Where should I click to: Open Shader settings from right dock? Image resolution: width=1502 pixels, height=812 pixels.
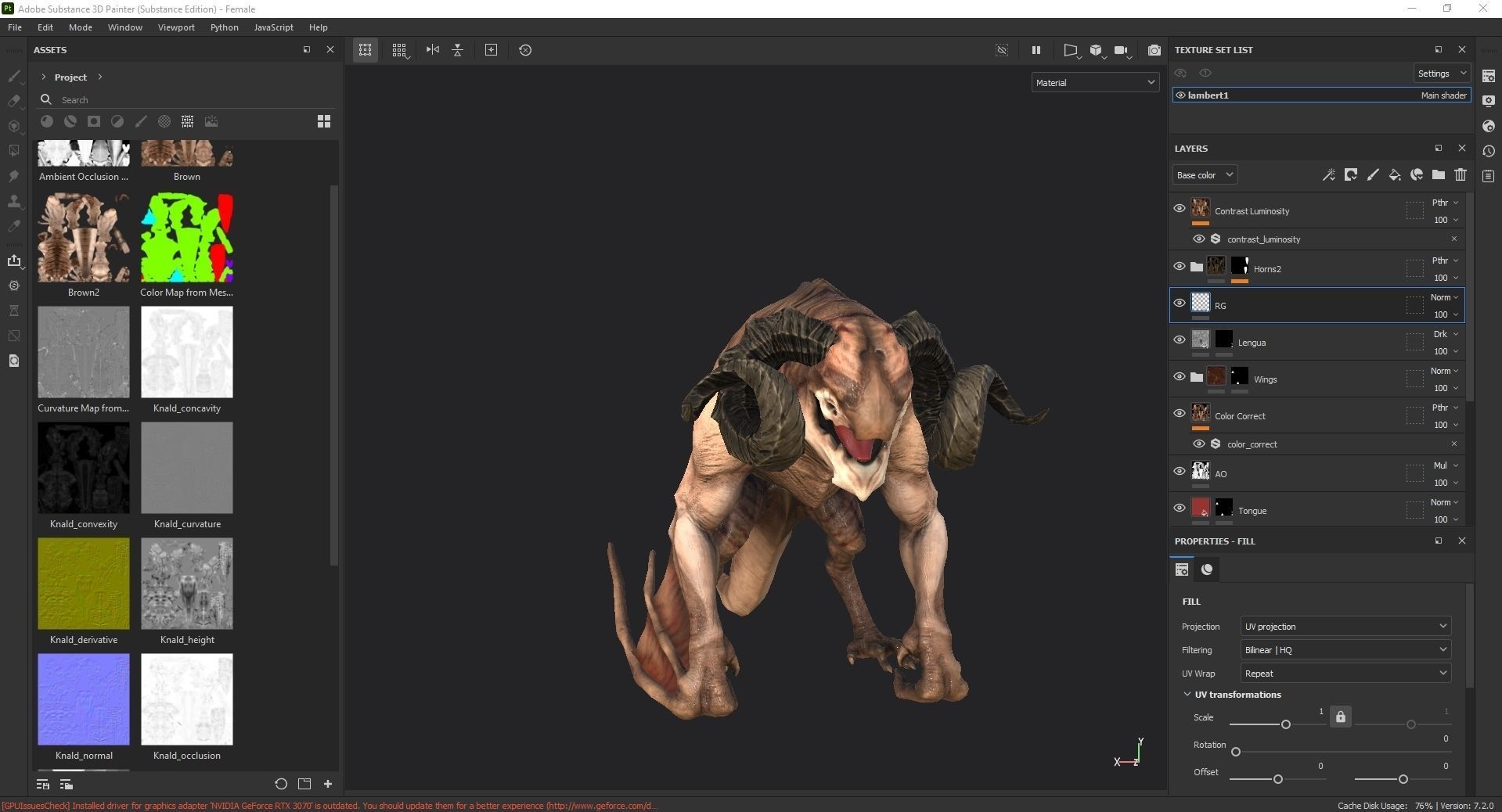(1489, 126)
